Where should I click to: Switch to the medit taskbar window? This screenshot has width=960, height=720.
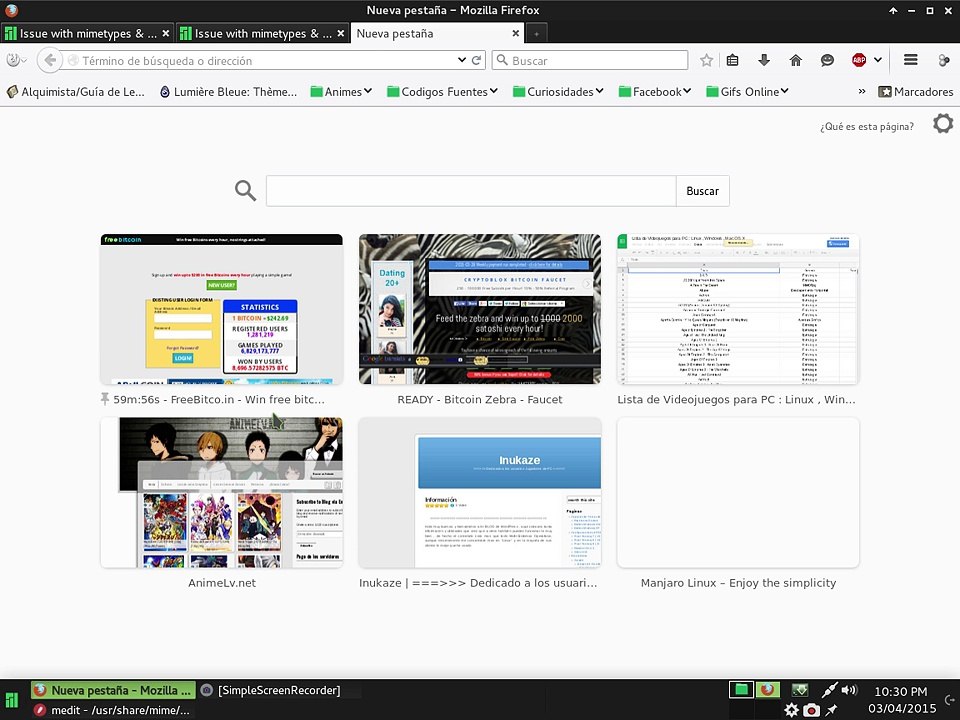[x=113, y=710]
